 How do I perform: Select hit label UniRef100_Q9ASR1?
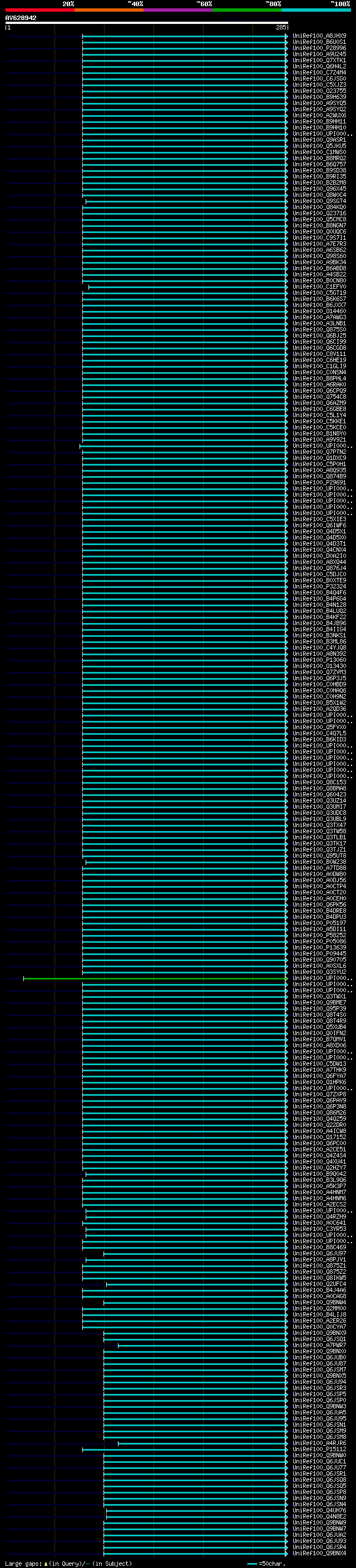coord(319,140)
